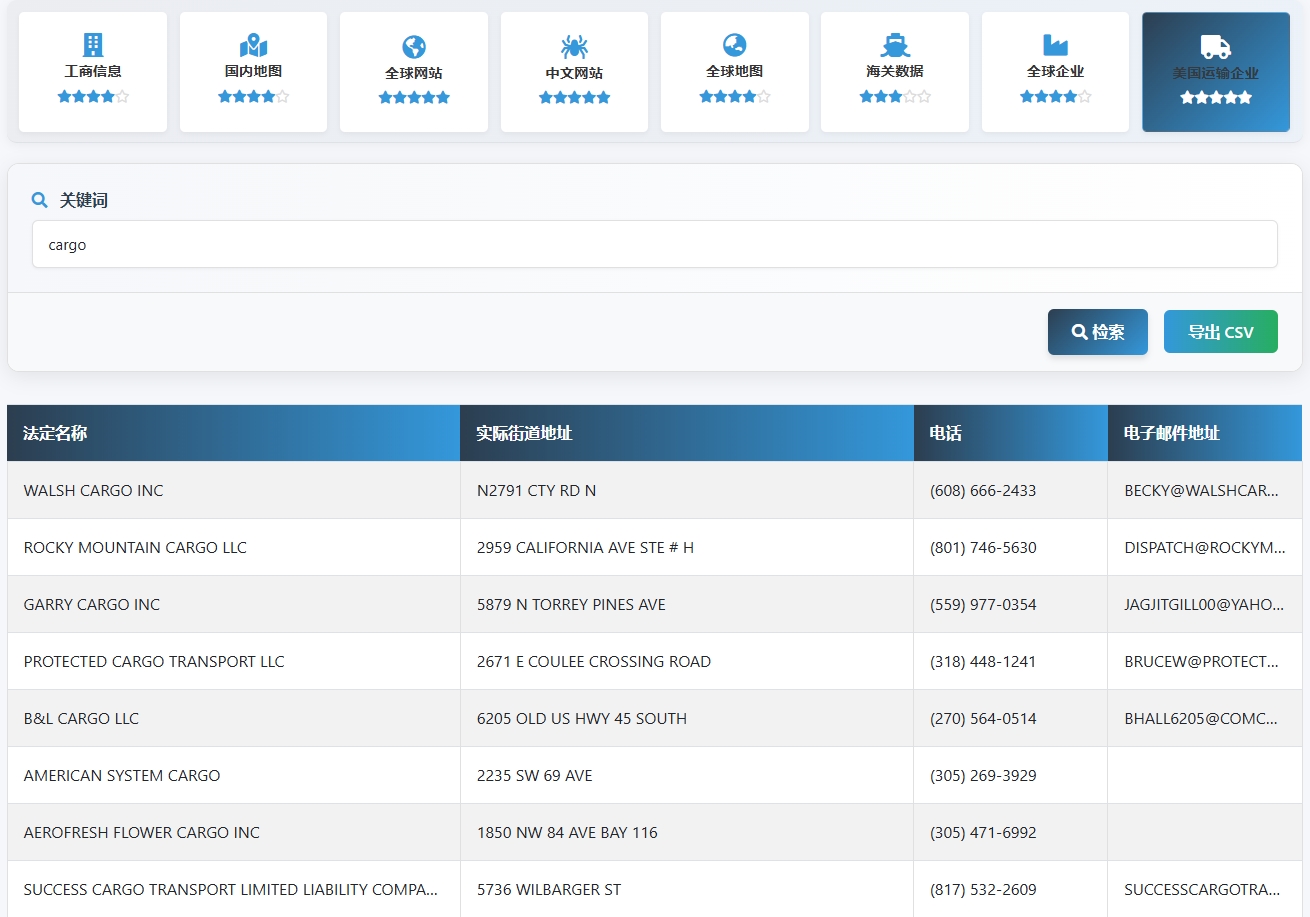
Task: Click the globe icon above 全球地图
Action: pyautogui.click(x=735, y=45)
